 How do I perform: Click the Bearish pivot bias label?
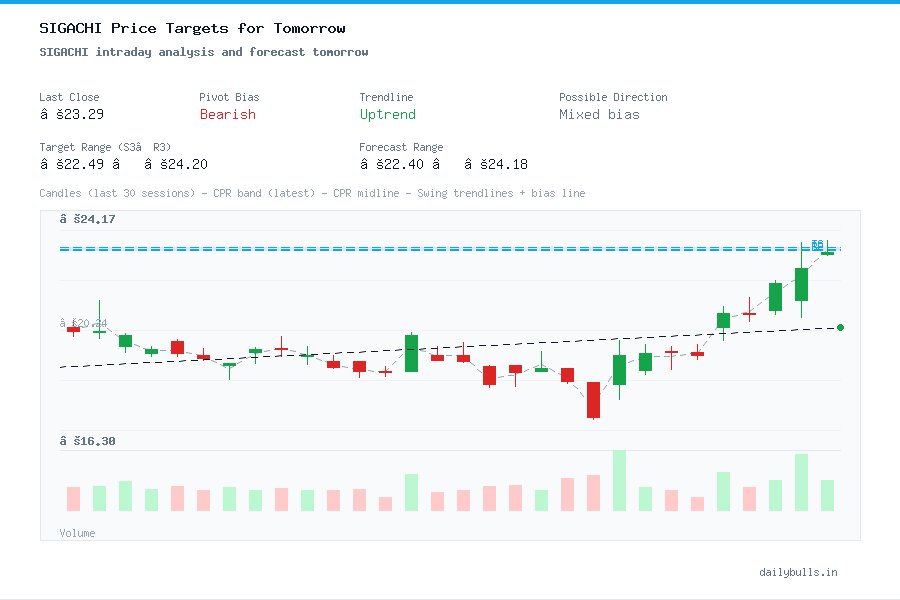tap(227, 115)
